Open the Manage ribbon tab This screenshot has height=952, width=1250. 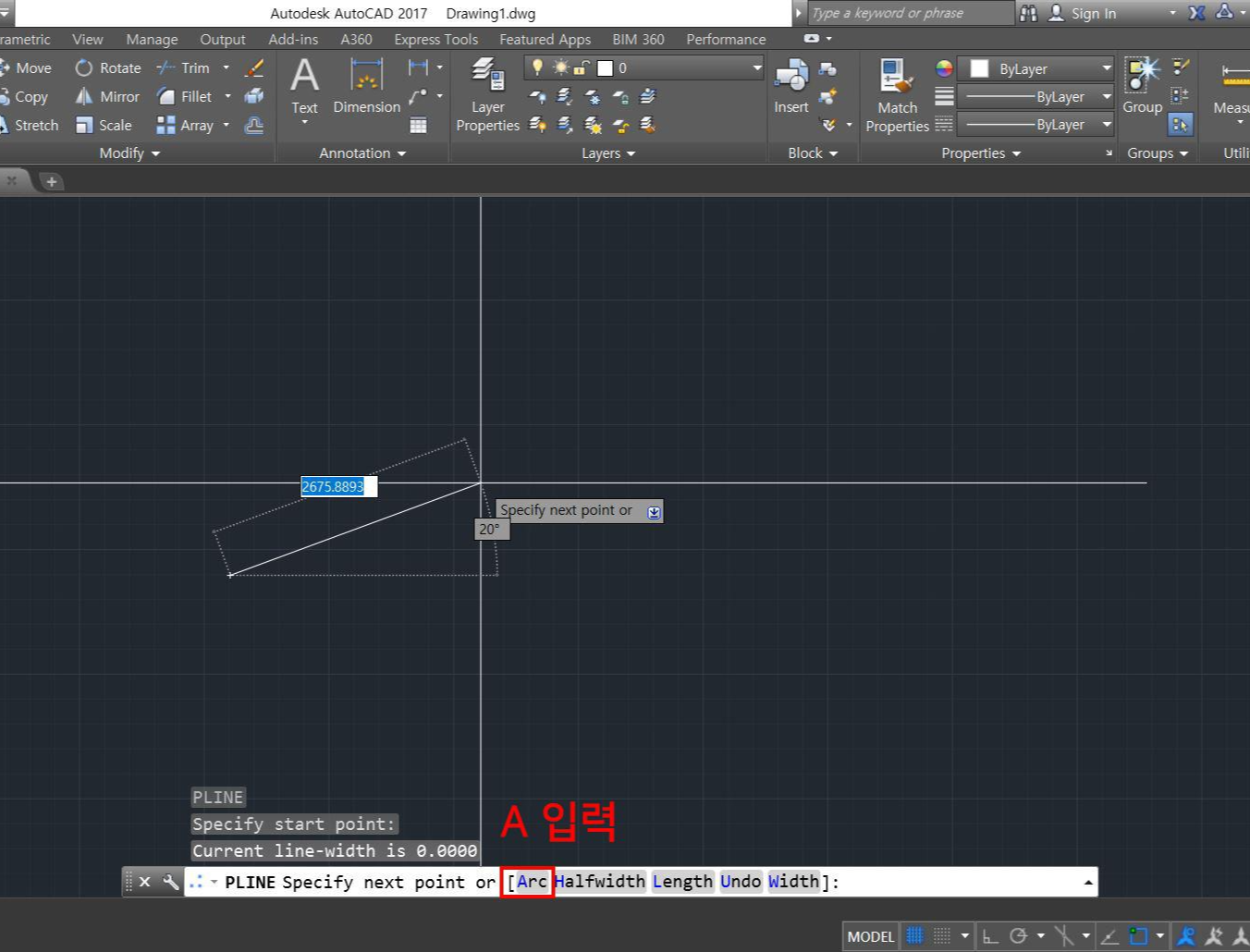152,39
